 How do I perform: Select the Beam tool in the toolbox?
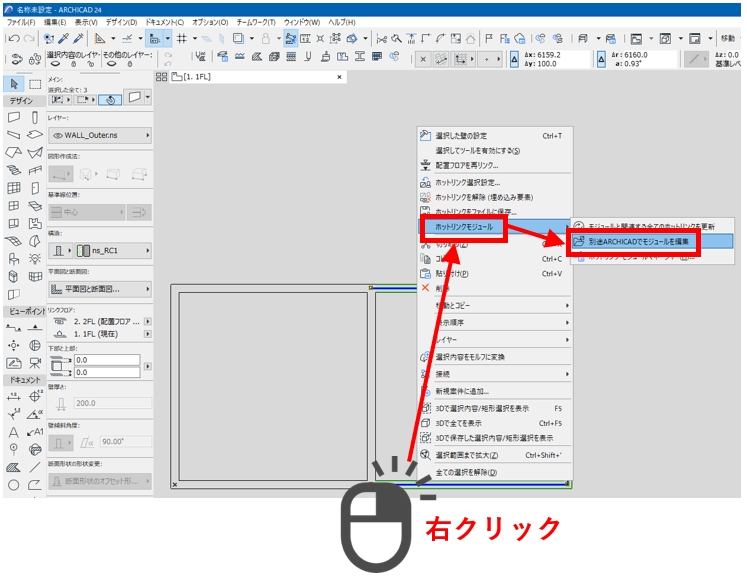tap(14, 135)
